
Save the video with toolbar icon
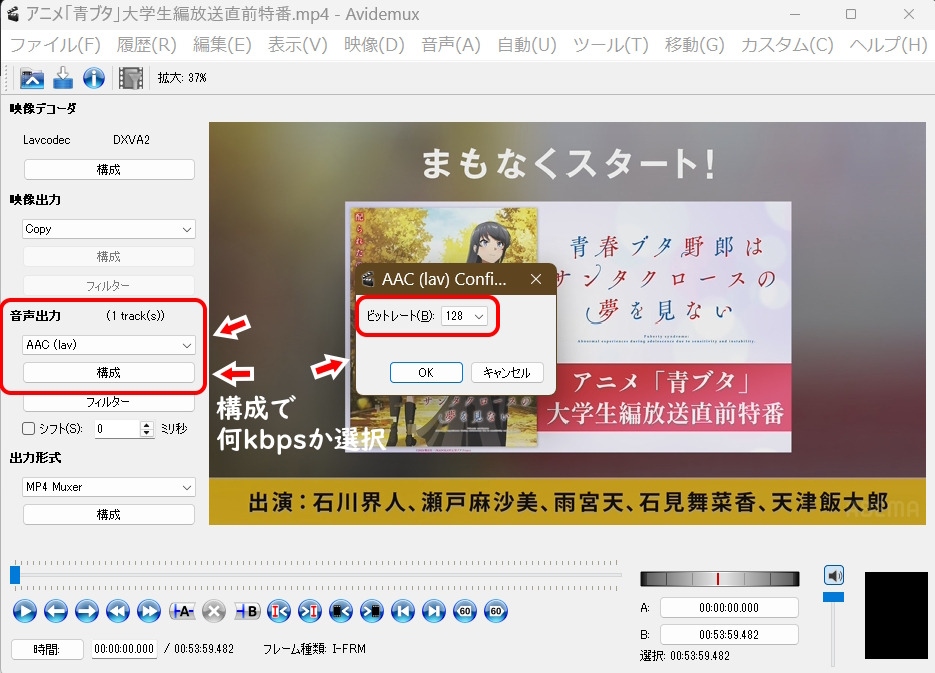point(63,78)
